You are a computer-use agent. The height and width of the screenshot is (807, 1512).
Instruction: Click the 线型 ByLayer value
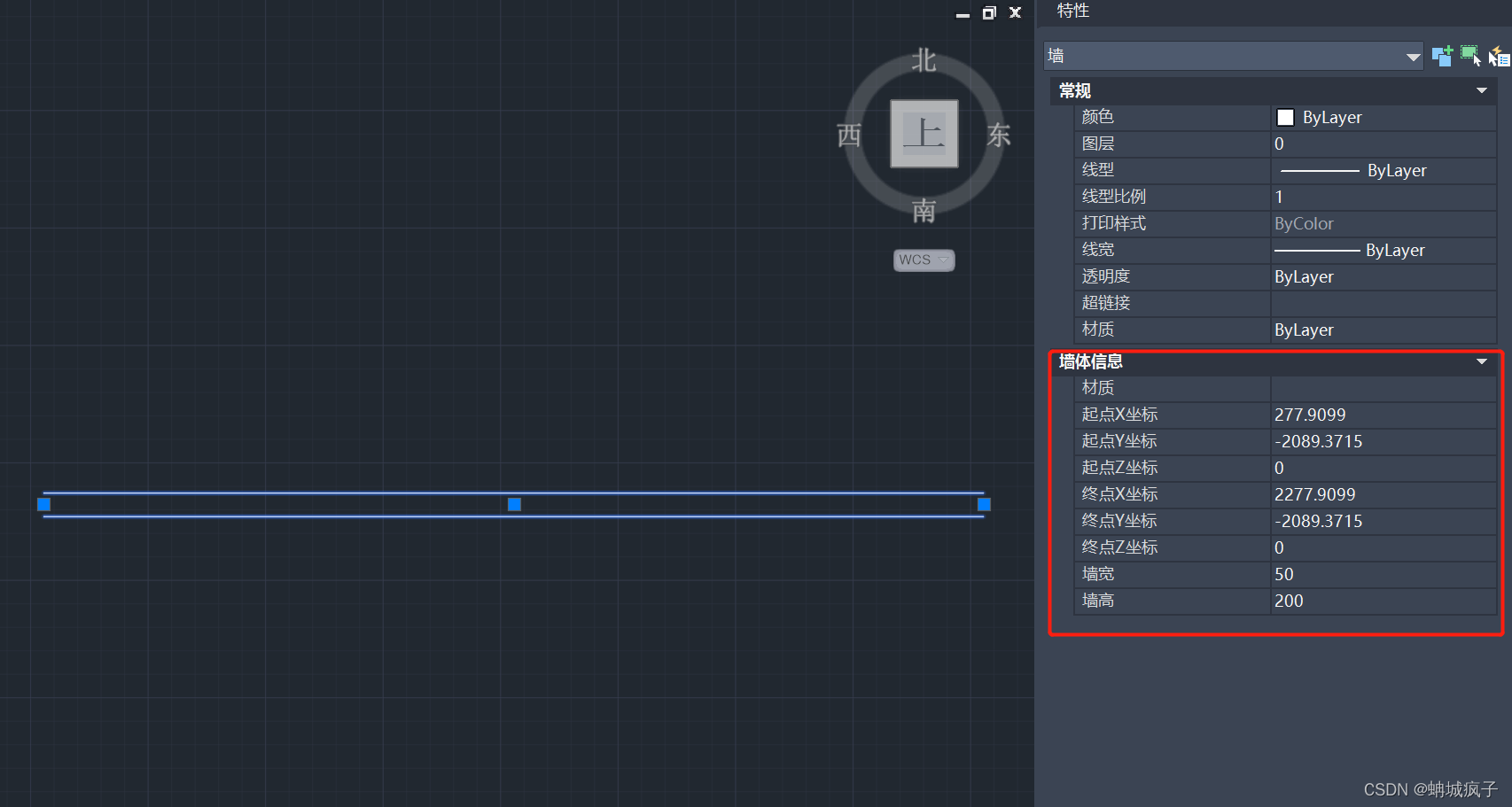click(1383, 170)
